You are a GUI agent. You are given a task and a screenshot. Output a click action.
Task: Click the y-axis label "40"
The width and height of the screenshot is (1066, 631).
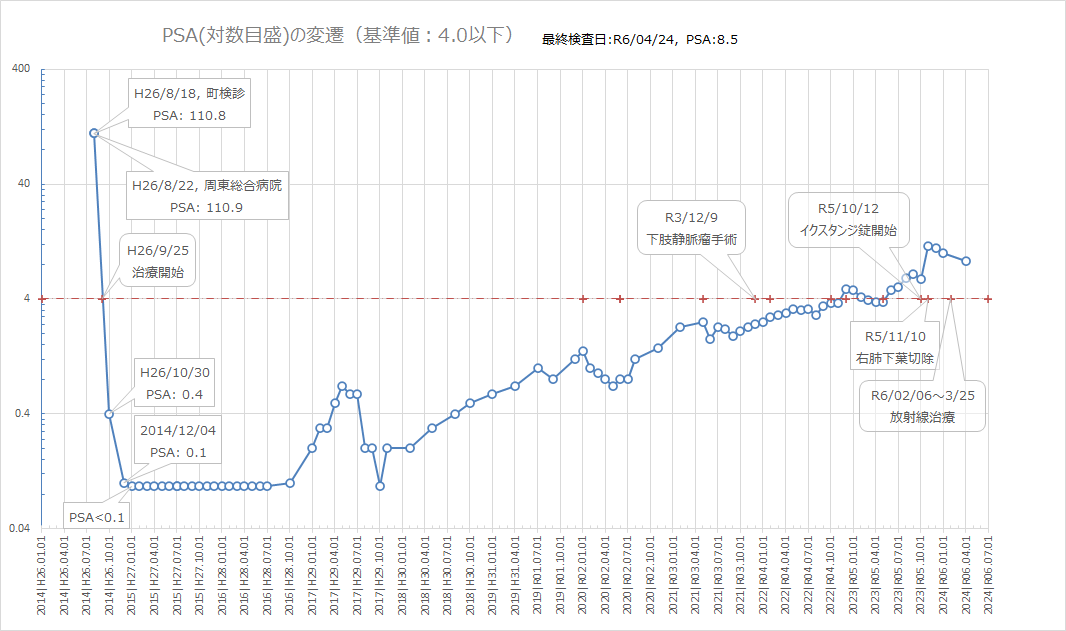tap(24, 184)
